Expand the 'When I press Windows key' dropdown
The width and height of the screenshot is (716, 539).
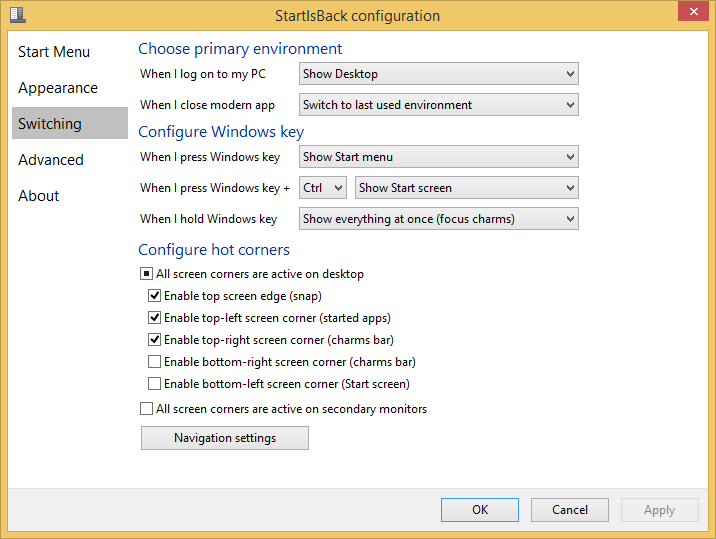[x=439, y=156]
